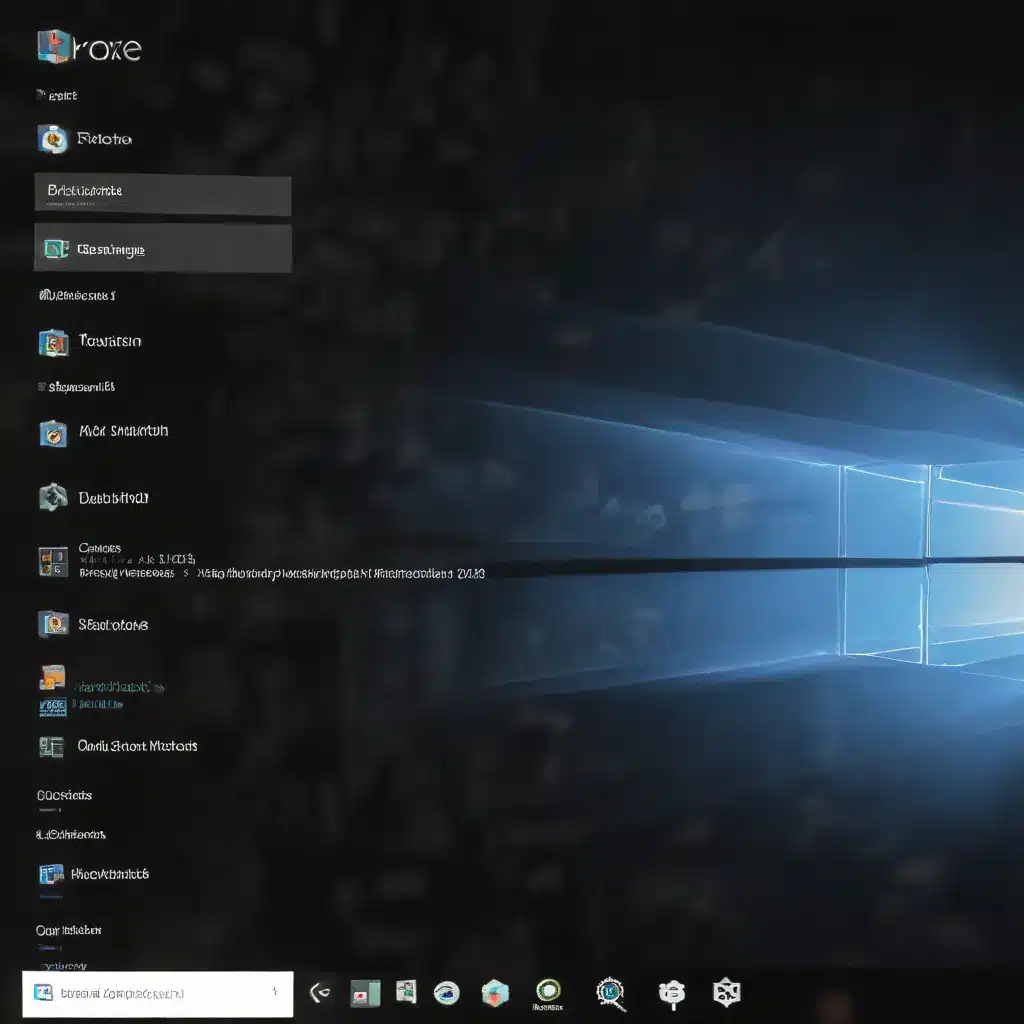Click the shield icon beside "Mer Snanutuh"
The image size is (1024, 1024).
click(x=53, y=434)
